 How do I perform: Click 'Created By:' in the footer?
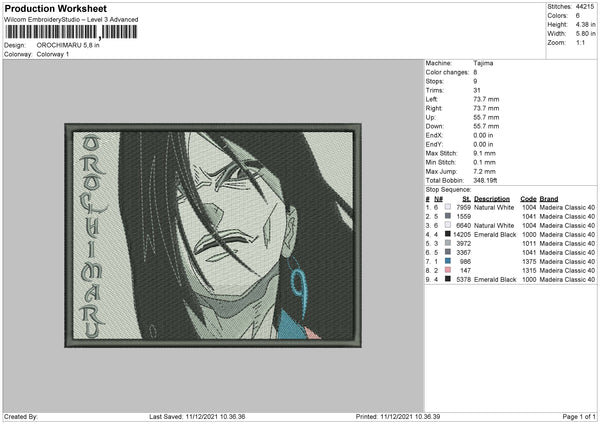[21, 417]
